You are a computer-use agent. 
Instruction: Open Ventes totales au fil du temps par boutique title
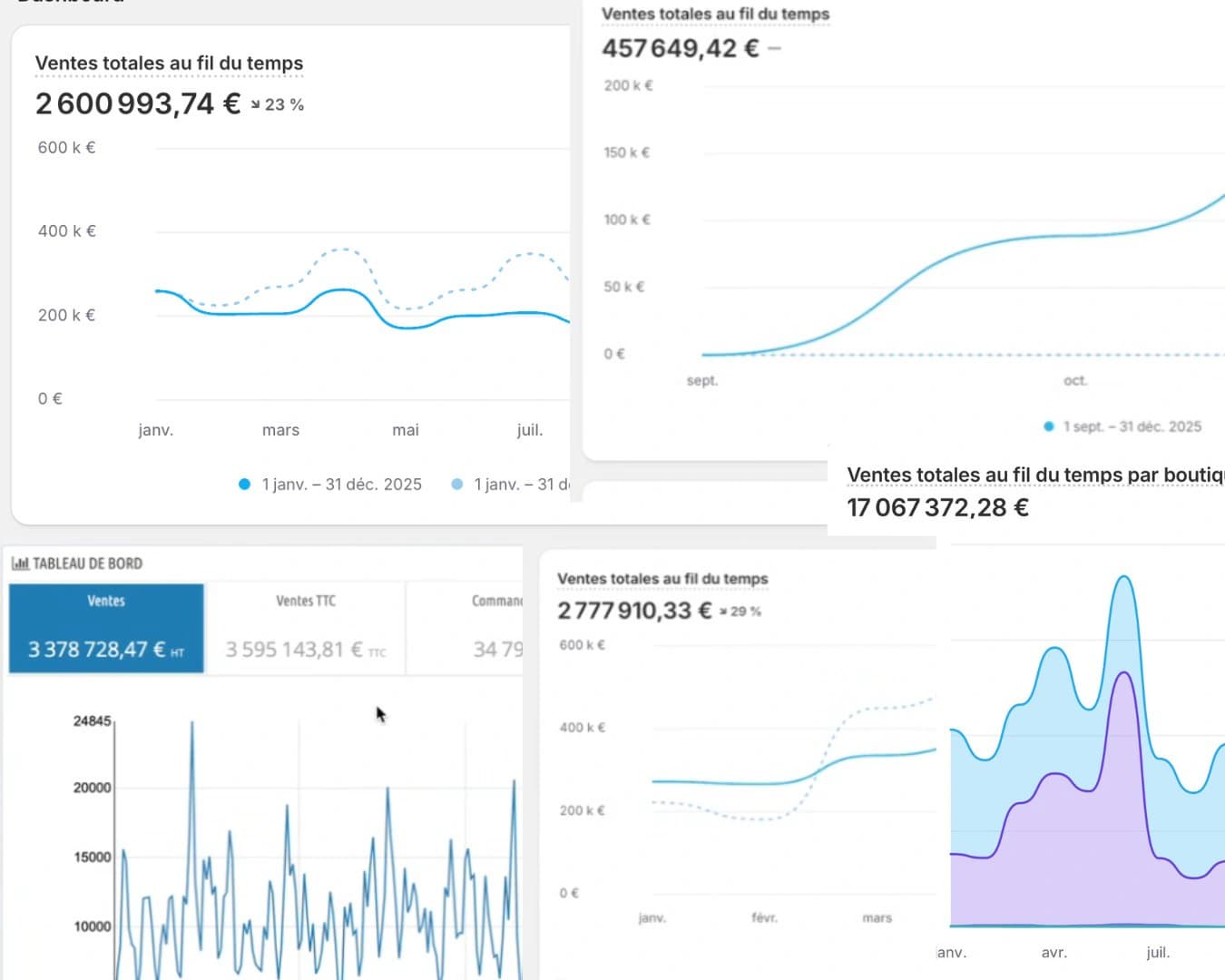tap(1035, 475)
